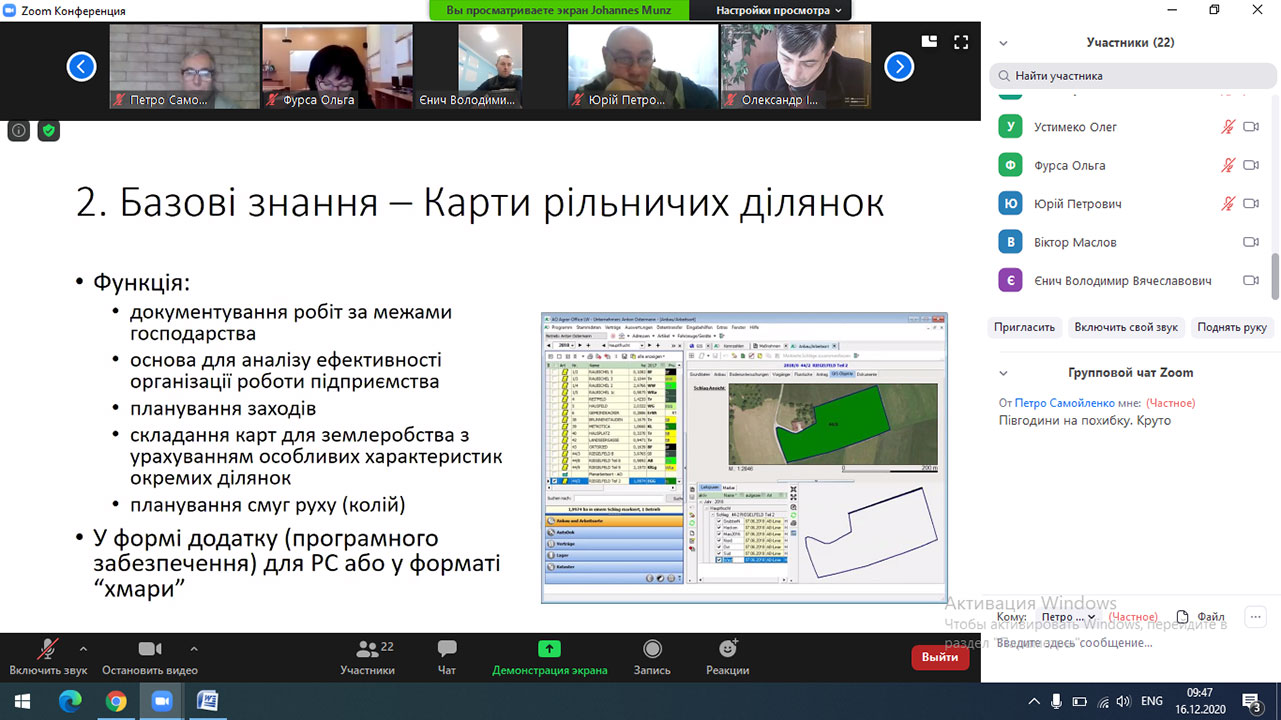Image resolution: width=1281 pixels, height=720 pixels.
Task: Start recording with Запись button
Action: [652, 658]
